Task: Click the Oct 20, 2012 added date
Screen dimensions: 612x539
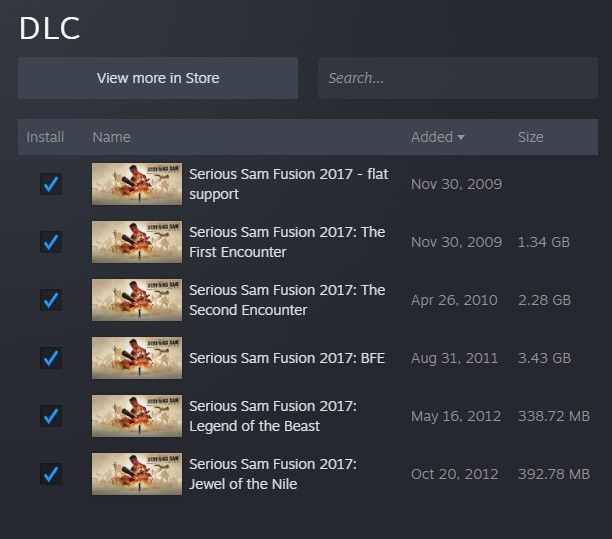Action: point(455,475)
